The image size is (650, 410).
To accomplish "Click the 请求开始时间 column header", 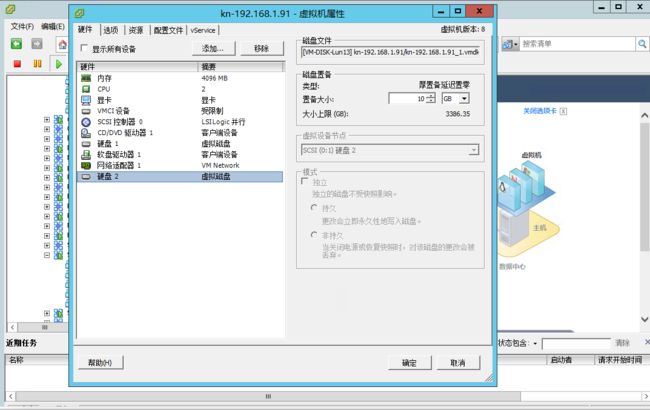I will 620,360.
